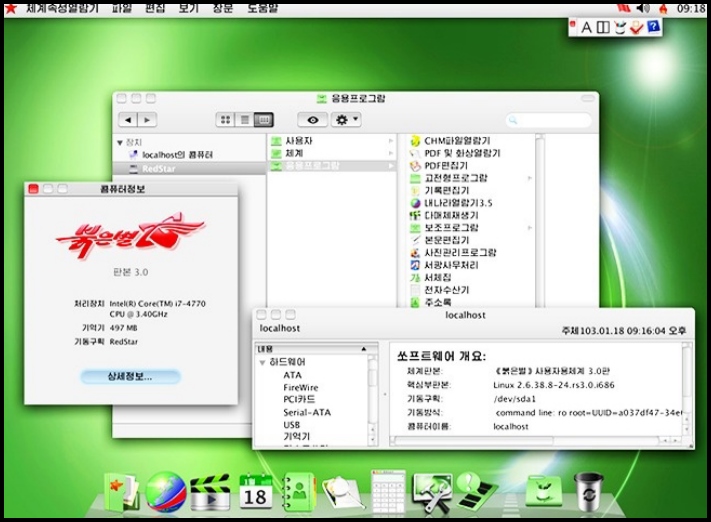Expand the 보조프로그람 folder arrow
Viewport: 711px width, 522px height.
[x=530, y=228]
